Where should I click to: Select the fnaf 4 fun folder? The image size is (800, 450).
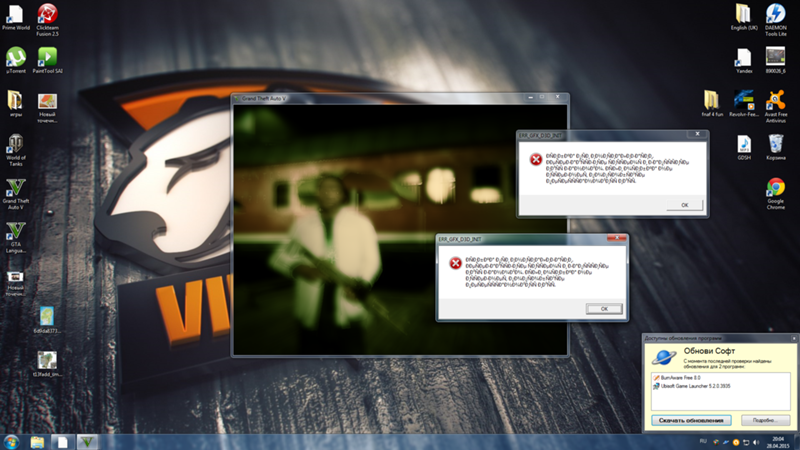[712, 104]
